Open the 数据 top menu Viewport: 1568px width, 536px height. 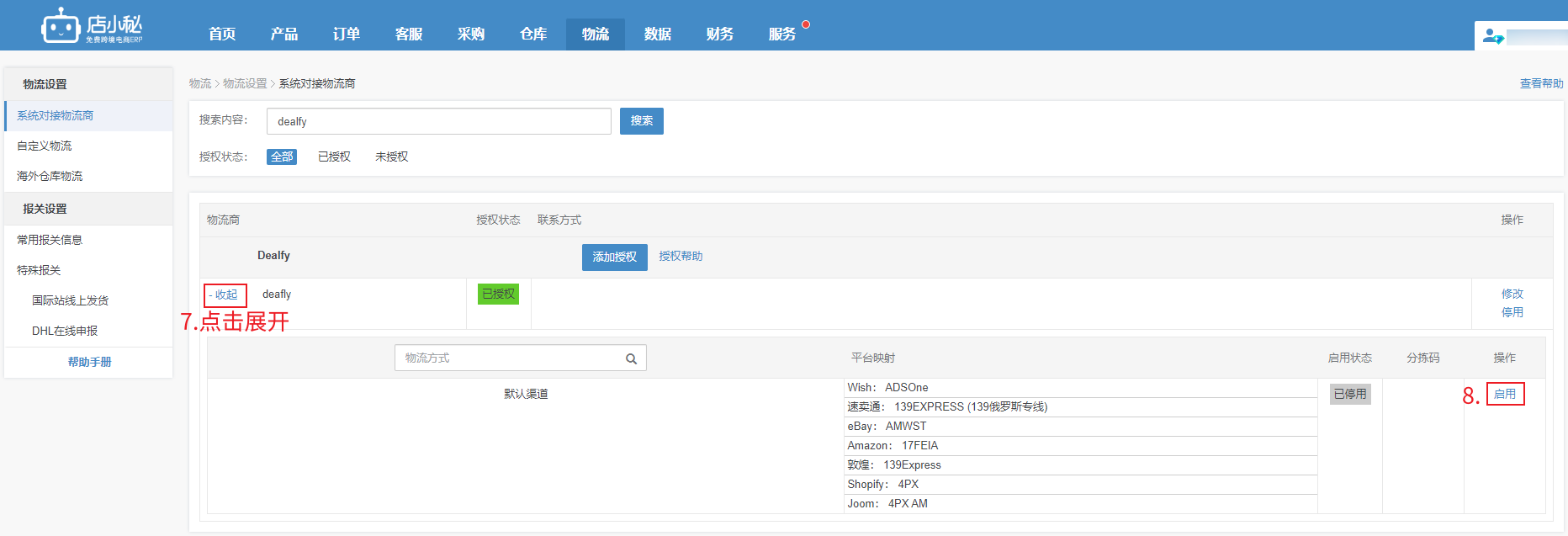(x=658, y=34)
